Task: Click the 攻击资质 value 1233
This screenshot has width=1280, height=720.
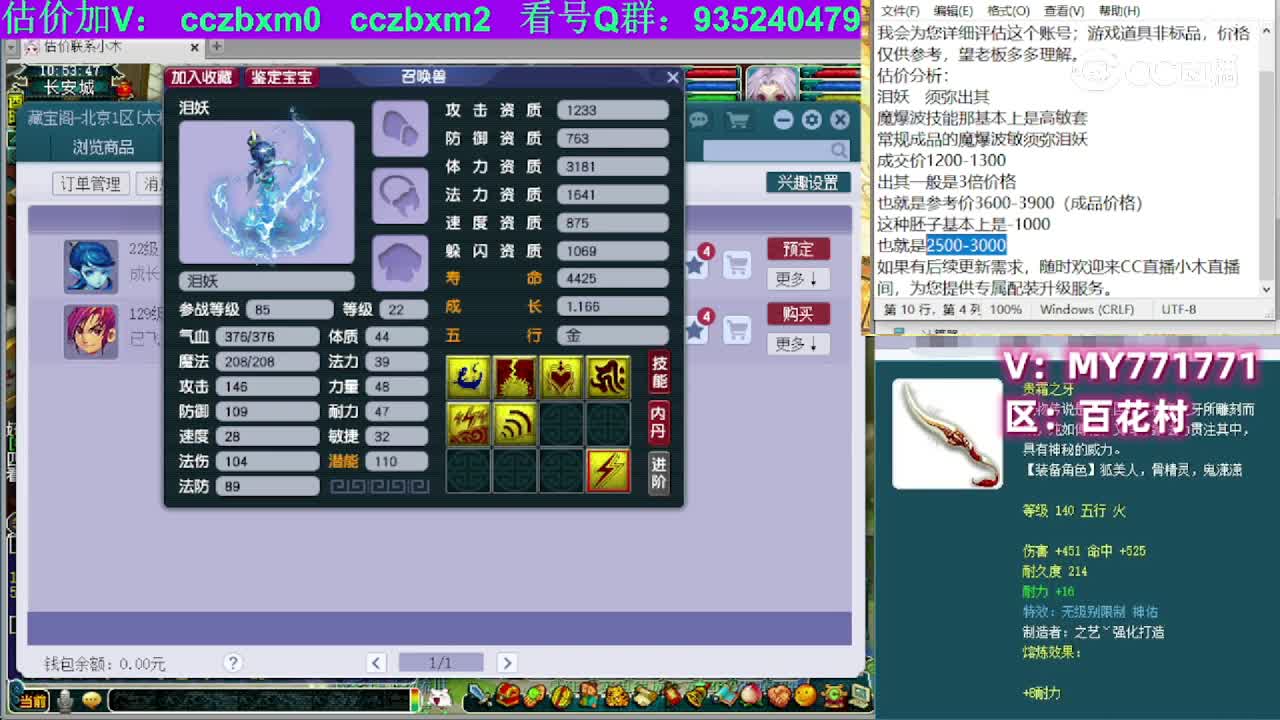Action: pyautogui.click(x=613, y=111)
